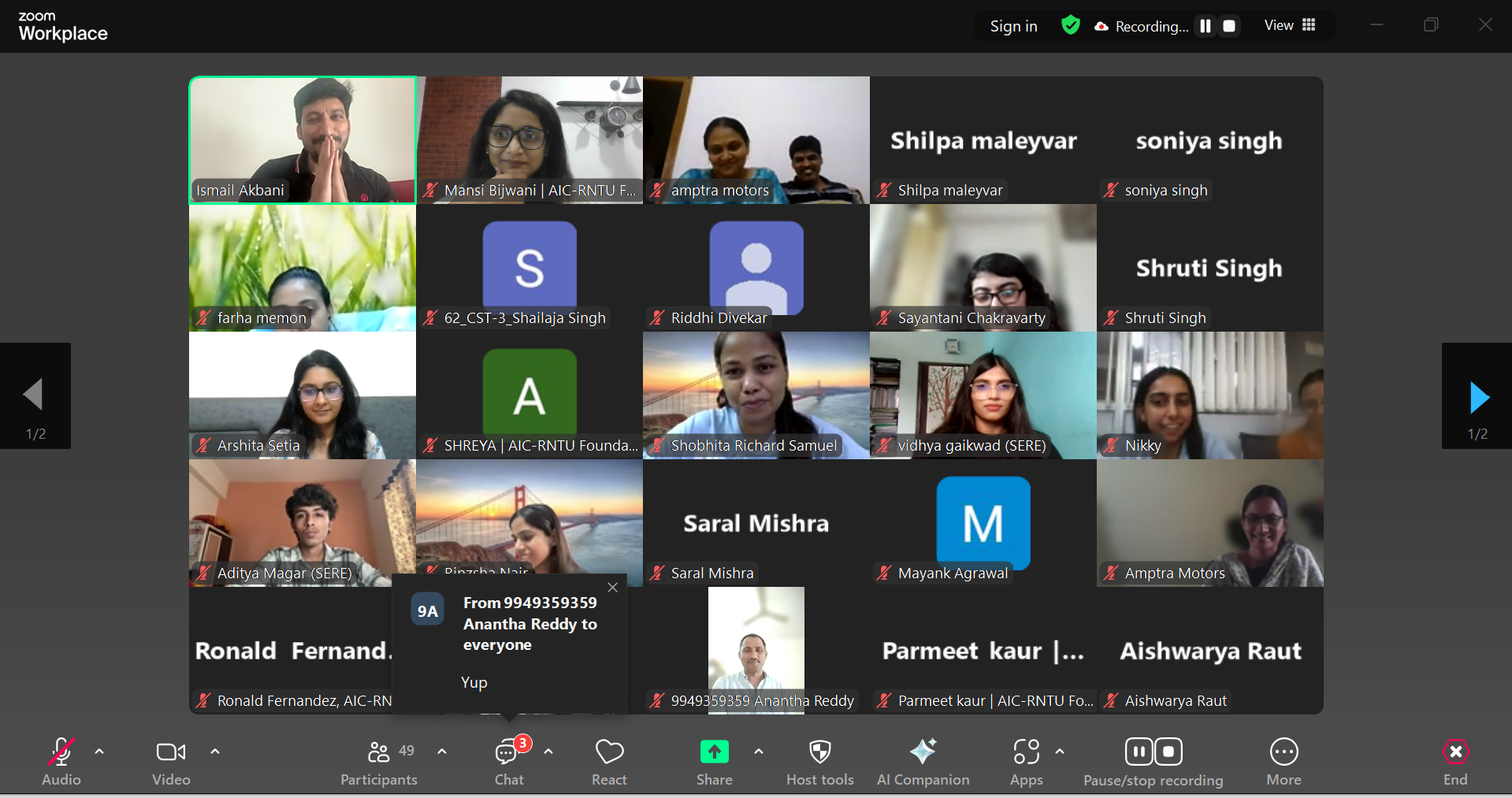The width and height of the screenshot is (1512, 798).
Task: Open the View layout menu
Action: 1289,25
